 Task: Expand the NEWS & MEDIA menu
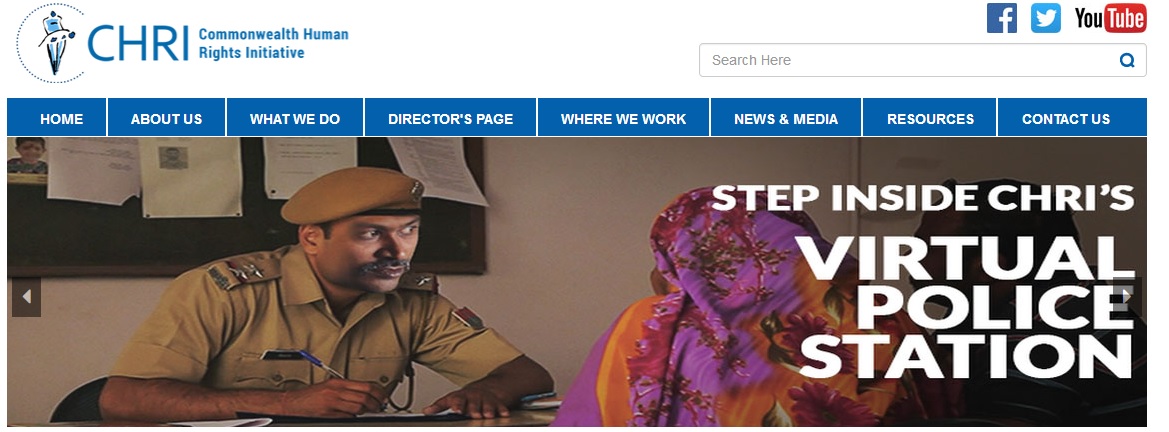(786, 118)
